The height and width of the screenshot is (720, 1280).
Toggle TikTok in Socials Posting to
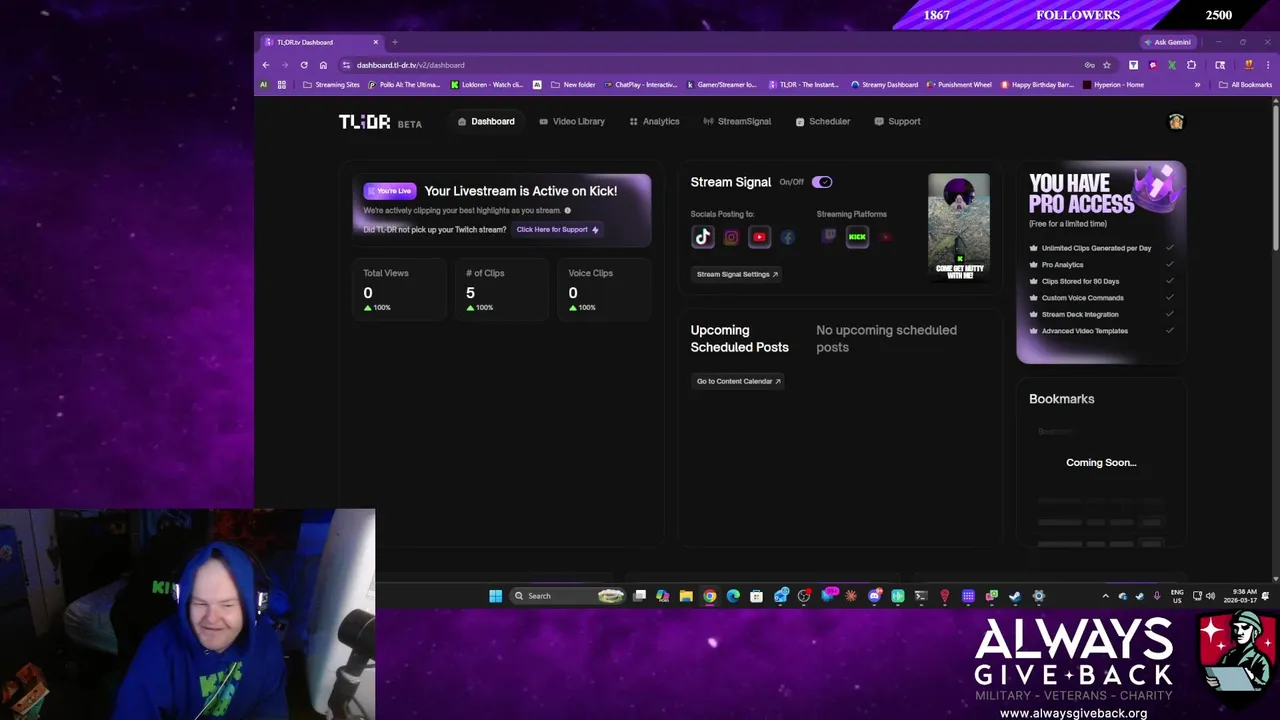(703, 237)
